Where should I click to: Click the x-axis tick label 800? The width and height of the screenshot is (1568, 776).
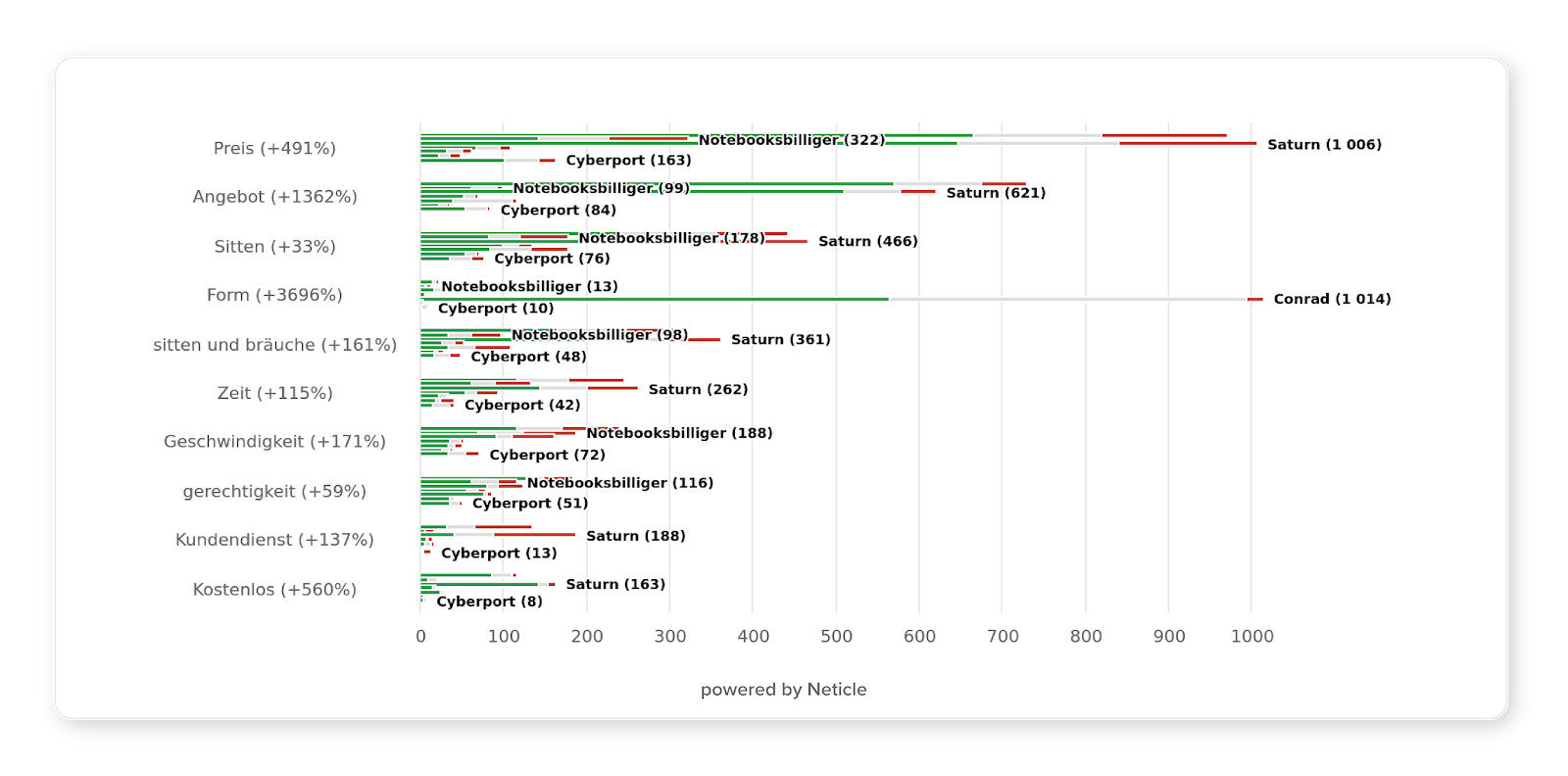point(1086,637)
